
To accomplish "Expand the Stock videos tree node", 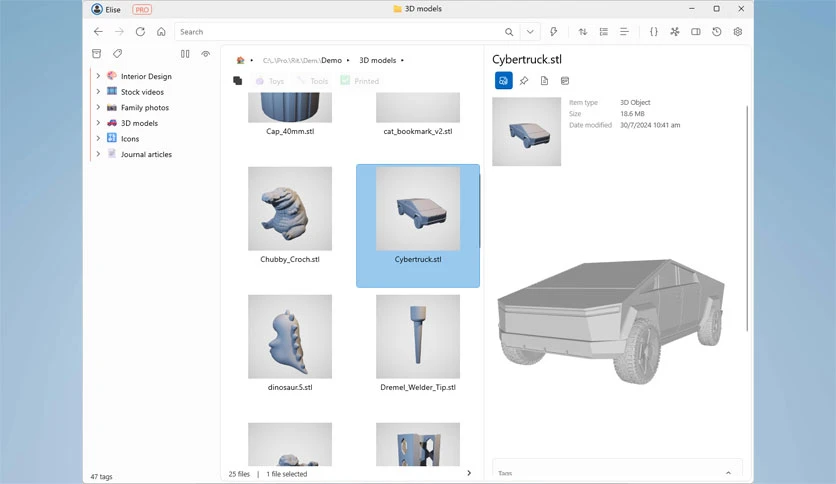I will [x=98, y=92].
